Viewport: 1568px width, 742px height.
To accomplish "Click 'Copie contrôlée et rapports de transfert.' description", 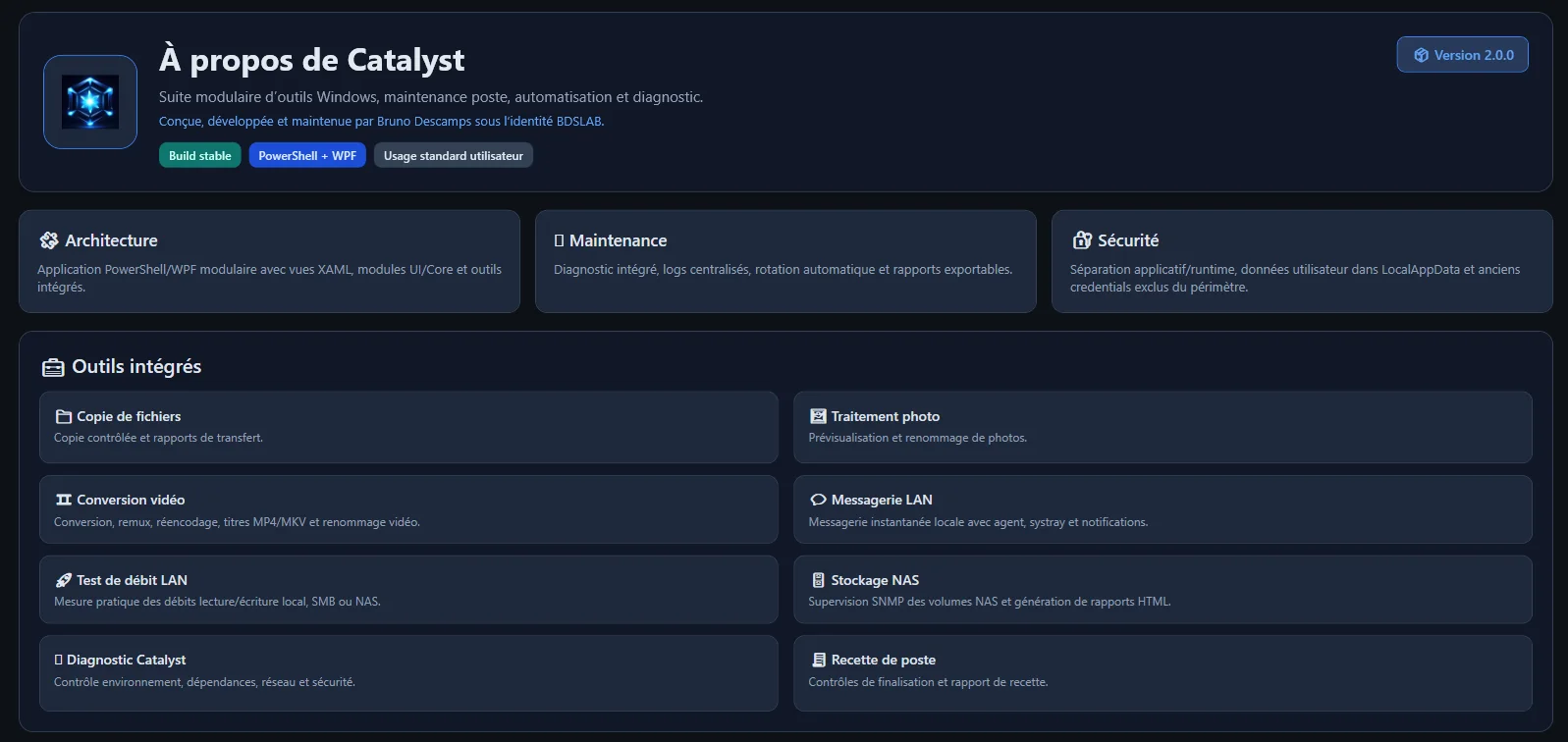I will pyautogui.click(x=158, y=438).
